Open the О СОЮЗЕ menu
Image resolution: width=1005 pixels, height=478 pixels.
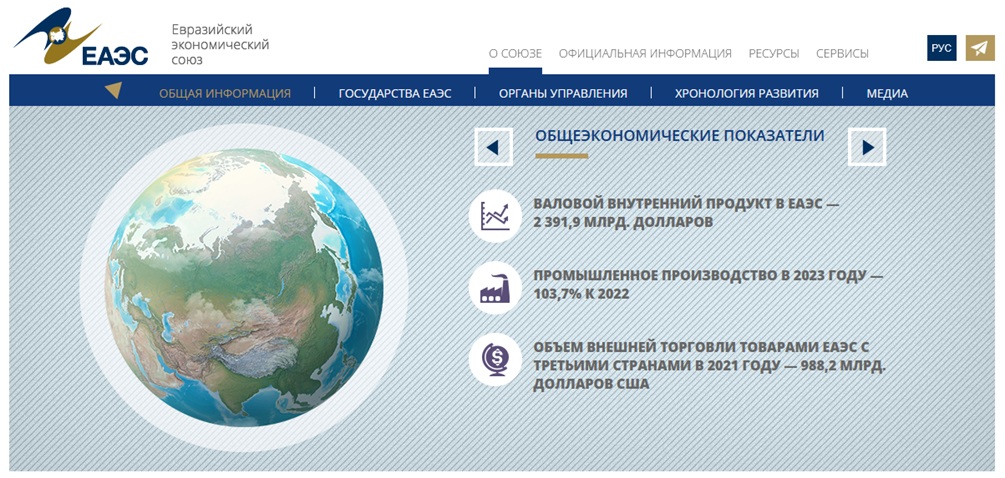pos(515,53)
